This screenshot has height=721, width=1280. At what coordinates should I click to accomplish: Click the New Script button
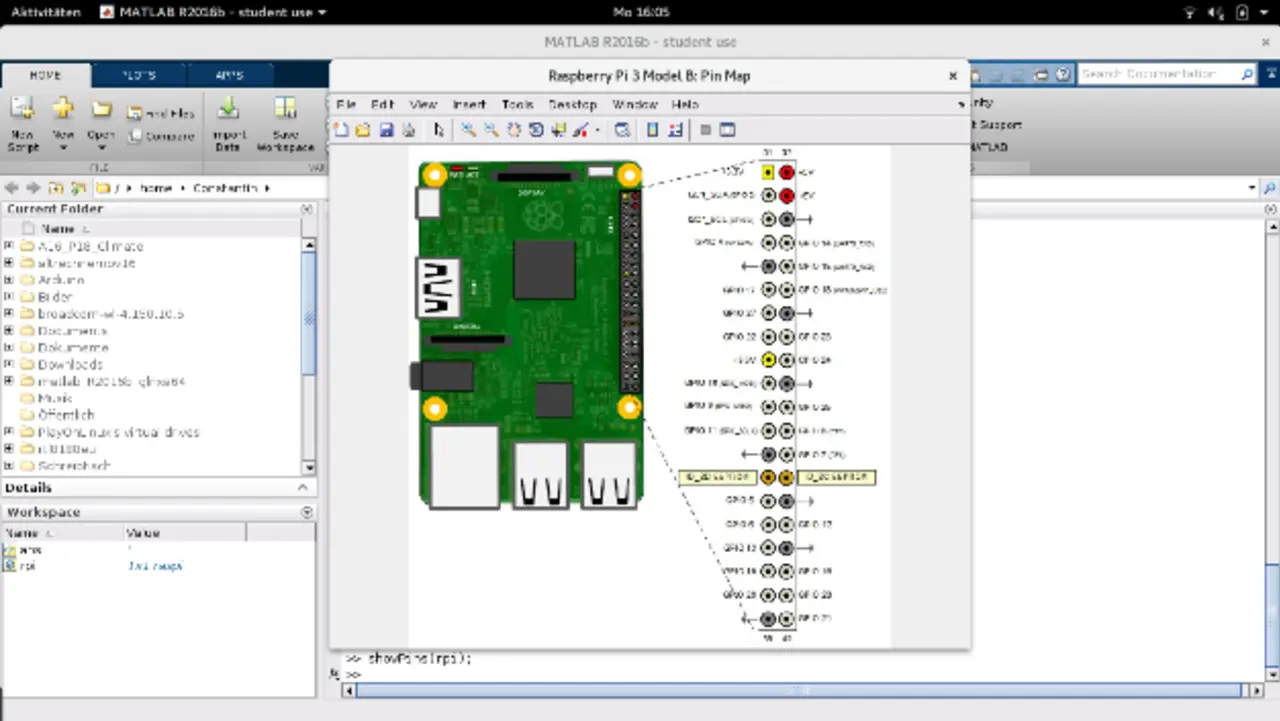coord(23,124)
